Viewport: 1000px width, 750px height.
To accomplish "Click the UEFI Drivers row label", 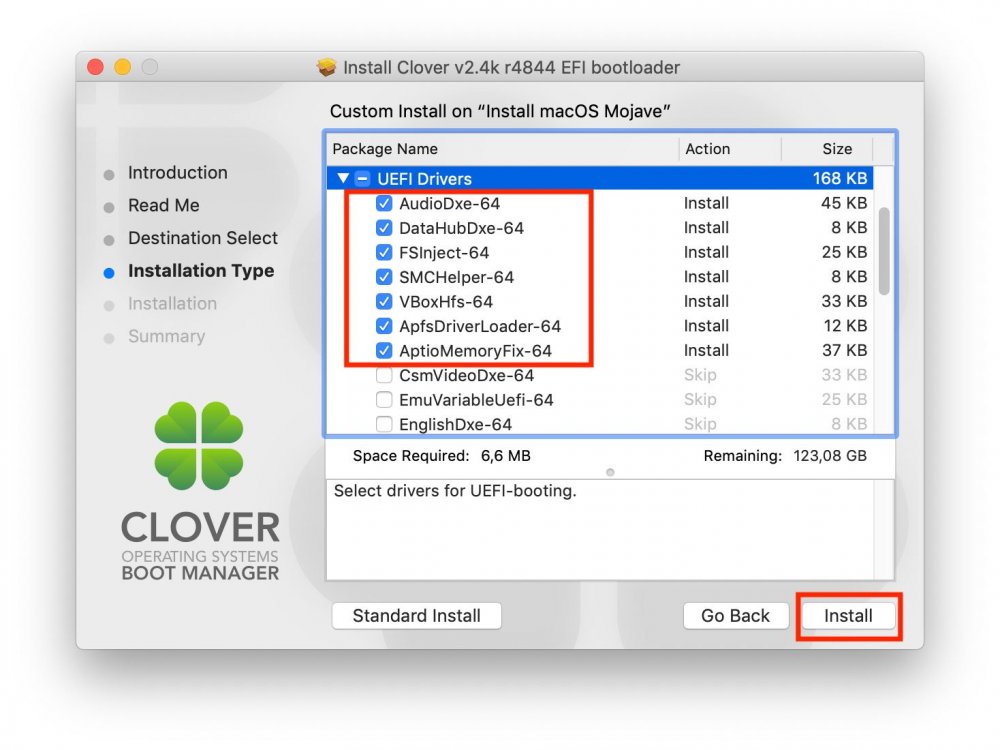I will tap(425, 179).
